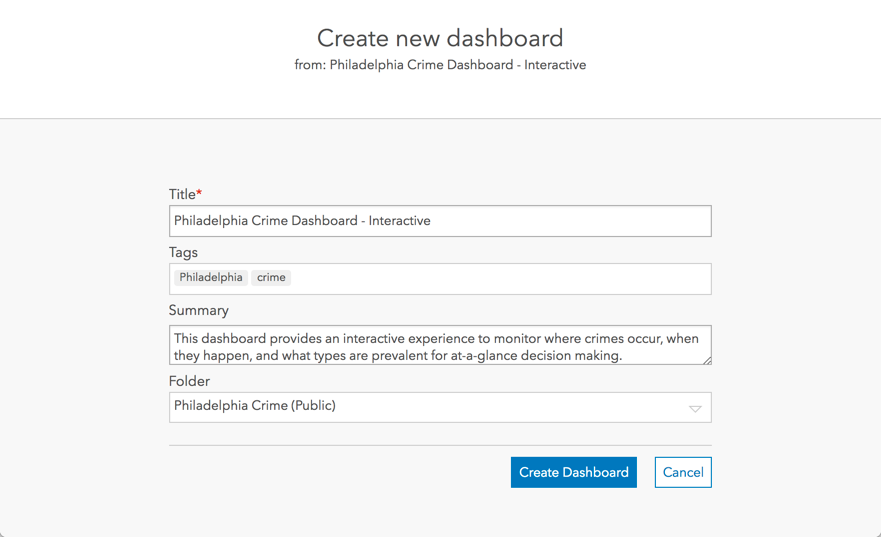Click the Folder field label

(x=189, y=381)
